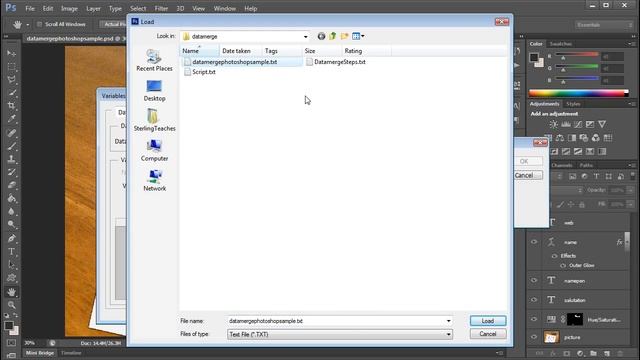Pick a color from the color spectrum ramp
This screenshot has height=360, width=640.
tap(579, 93)
